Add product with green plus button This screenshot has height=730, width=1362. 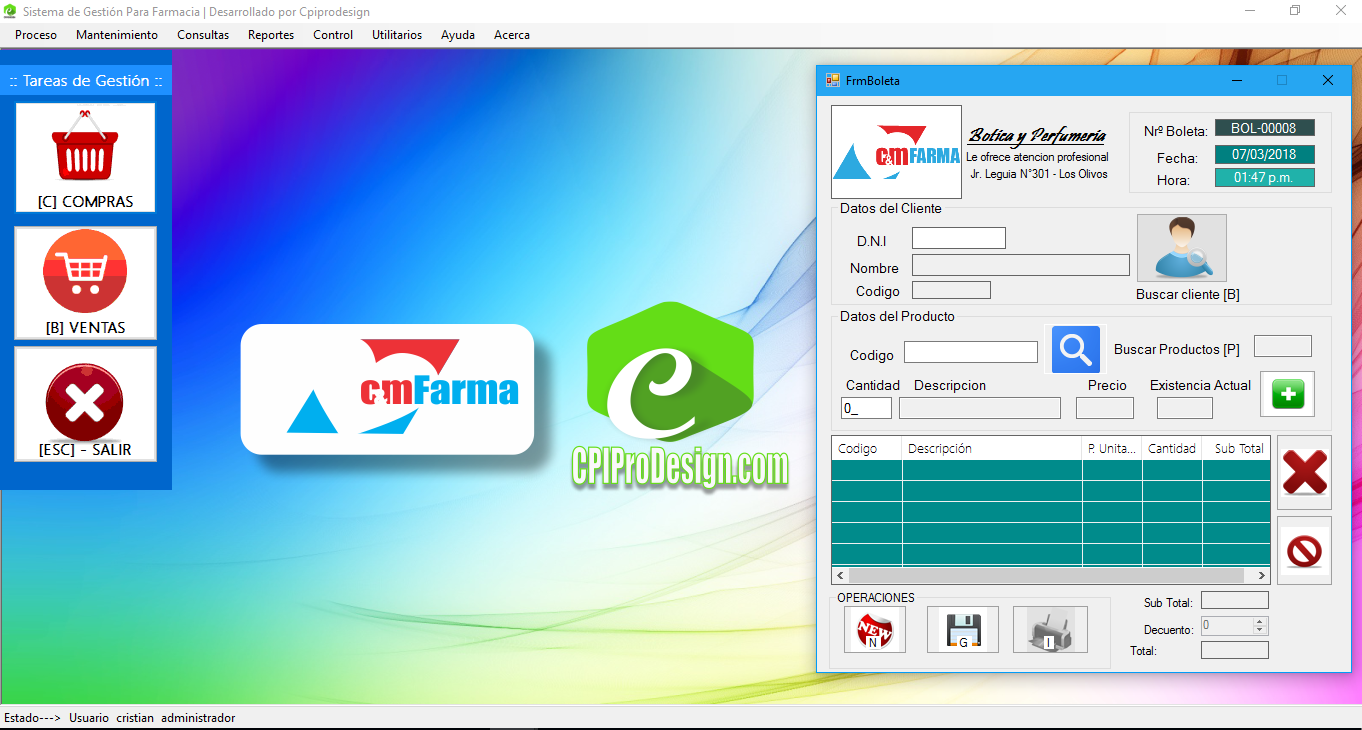(x=1287, y=394)
